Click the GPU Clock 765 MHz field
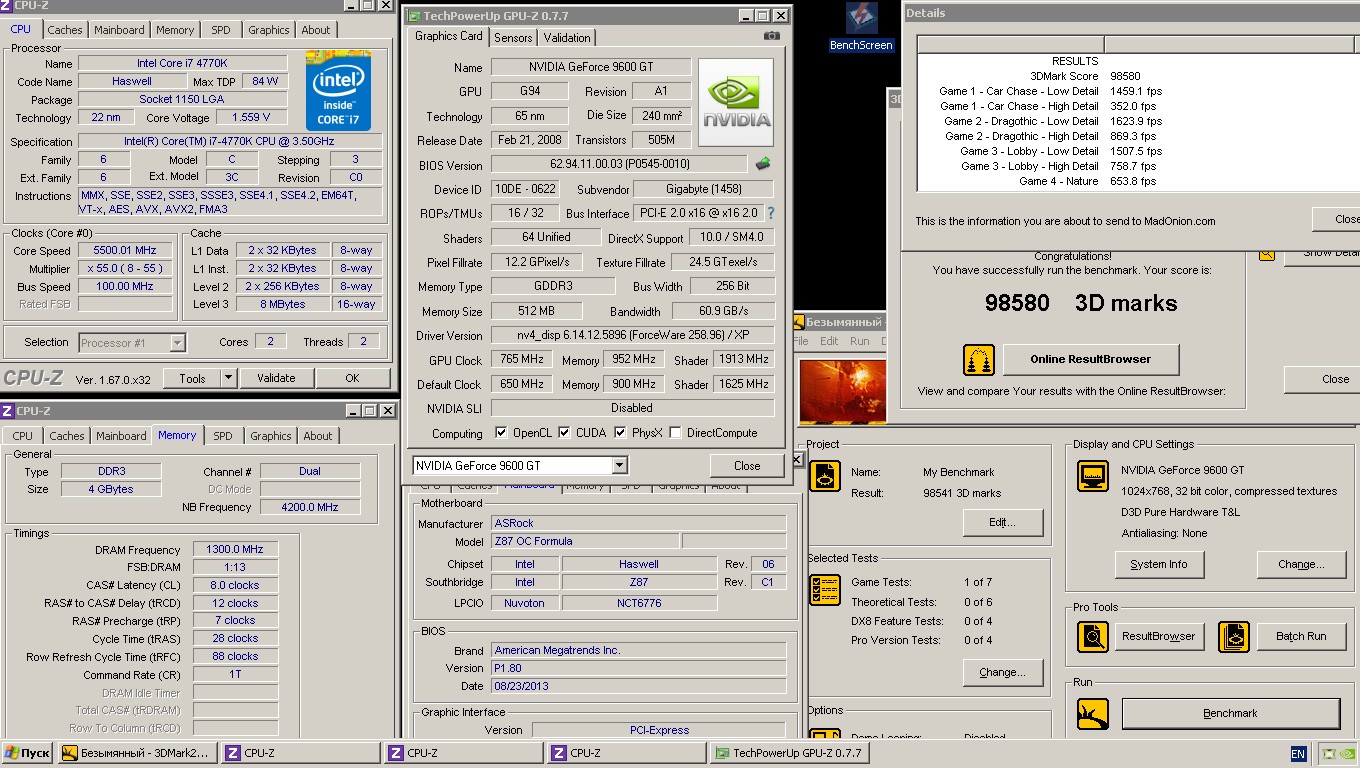This screenshot has height=768, width=1360. point(519,360)
